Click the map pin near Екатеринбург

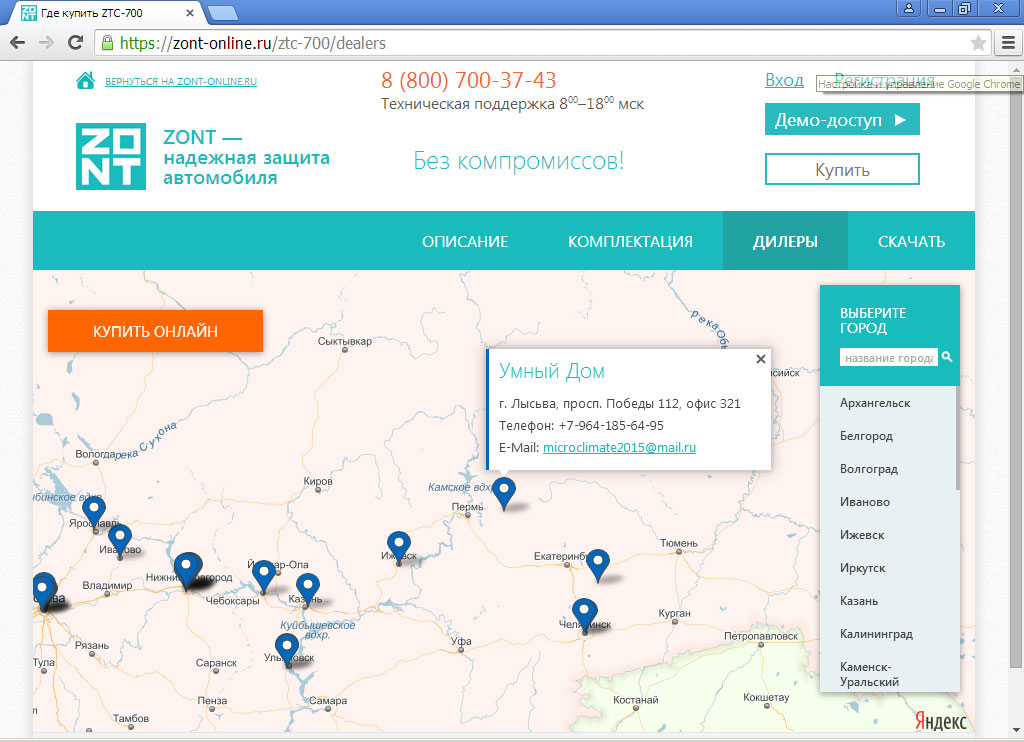tap(598, 566)
